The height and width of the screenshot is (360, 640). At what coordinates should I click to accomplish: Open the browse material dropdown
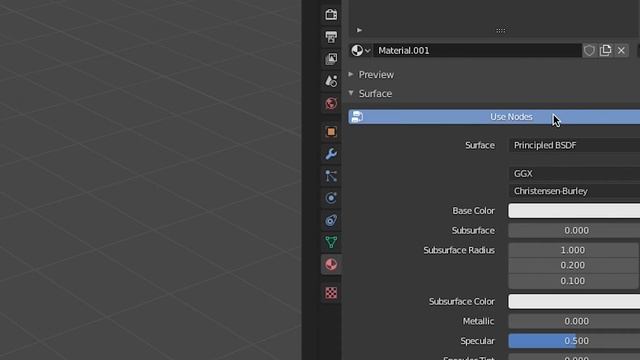[x=360, y=51]
